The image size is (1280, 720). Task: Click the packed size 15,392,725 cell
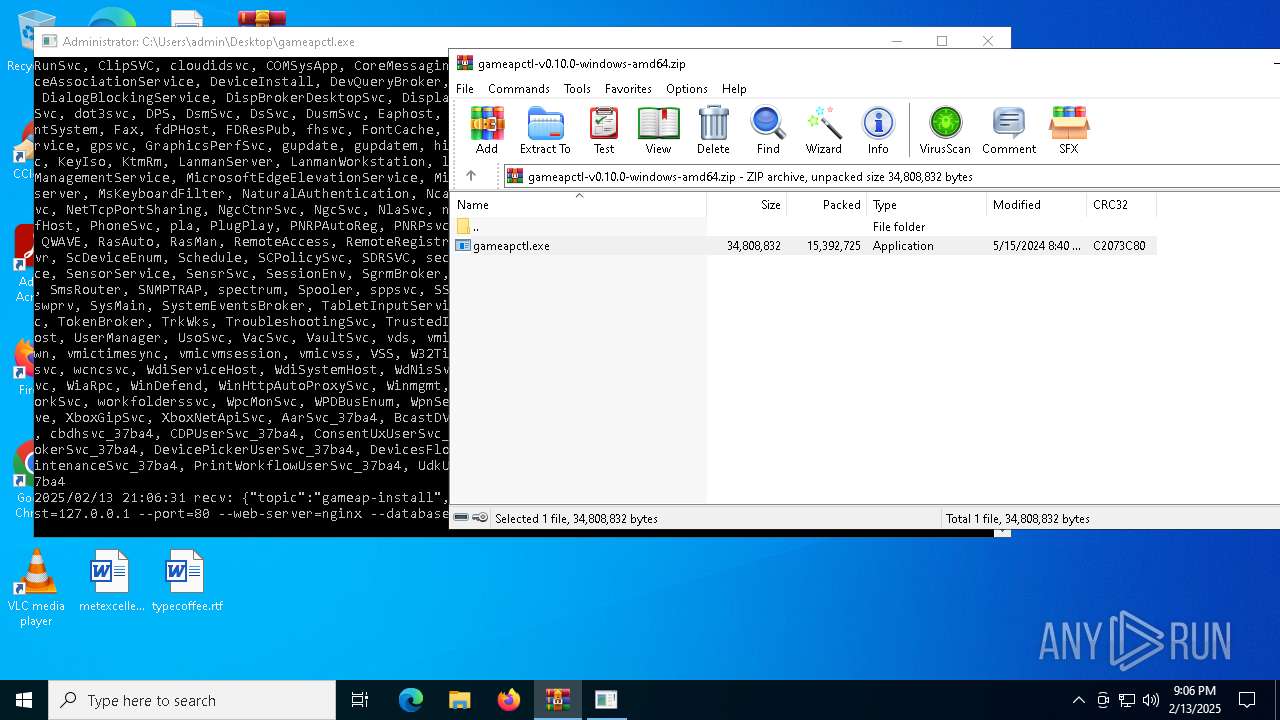pyautogui.click(x=834, y=246)
